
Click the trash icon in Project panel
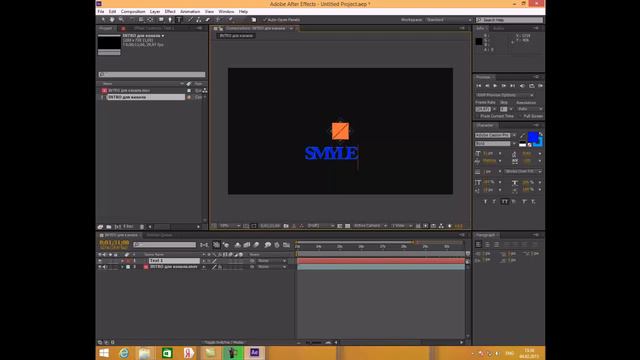[x=142, y=227]
